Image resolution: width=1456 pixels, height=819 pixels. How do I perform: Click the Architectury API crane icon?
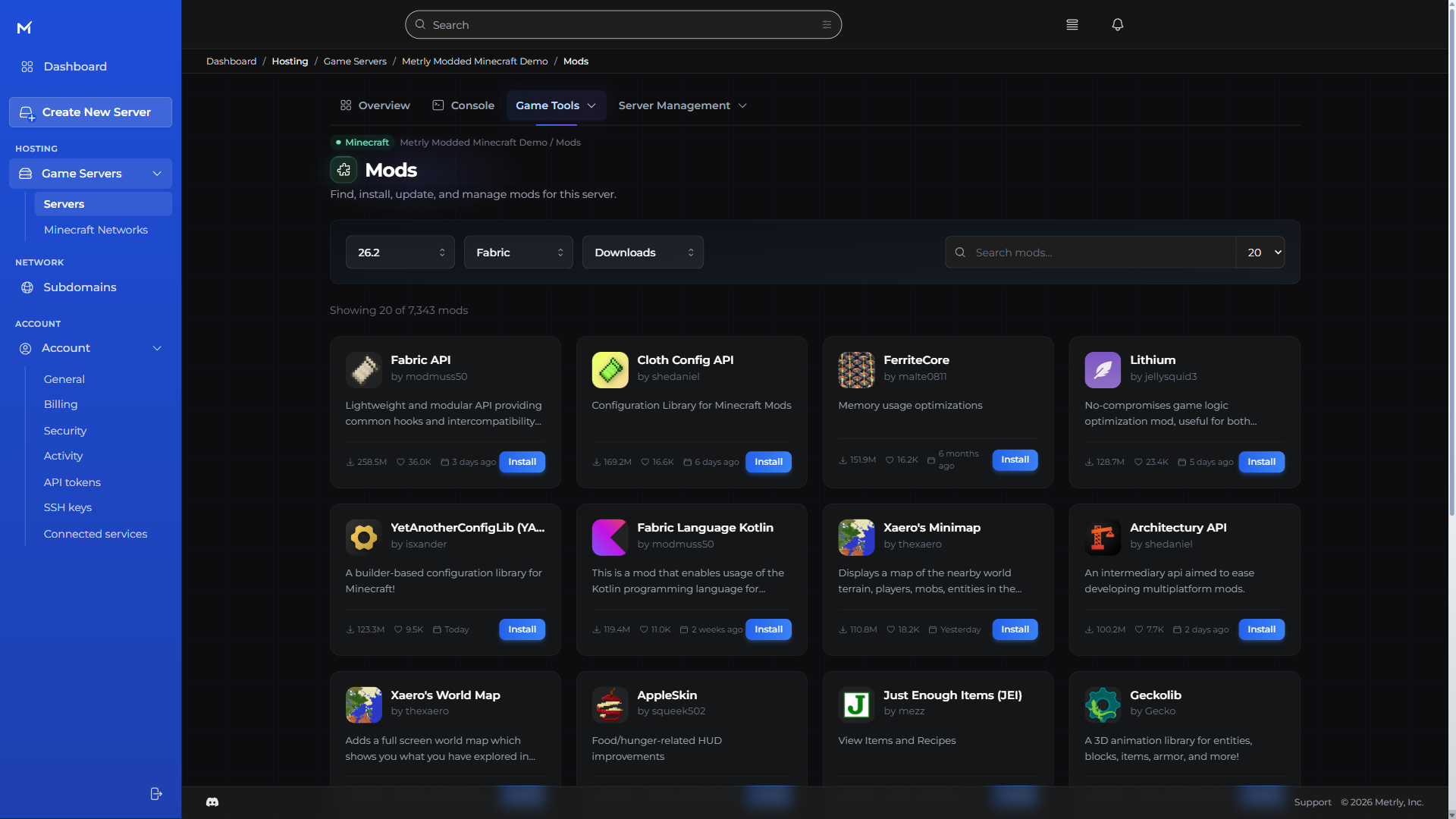[1103, 538]
